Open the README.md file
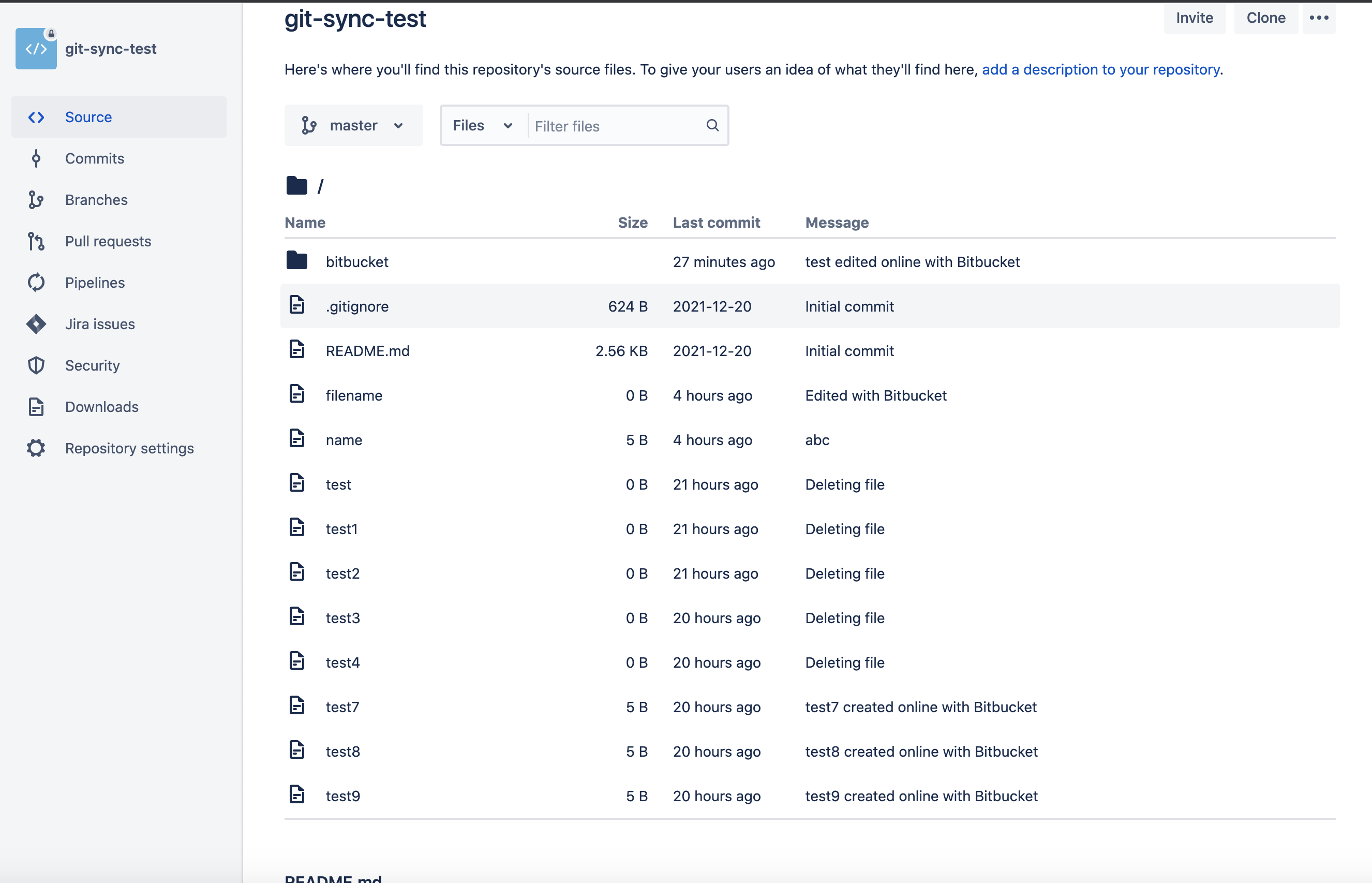 tap(367, 351)
